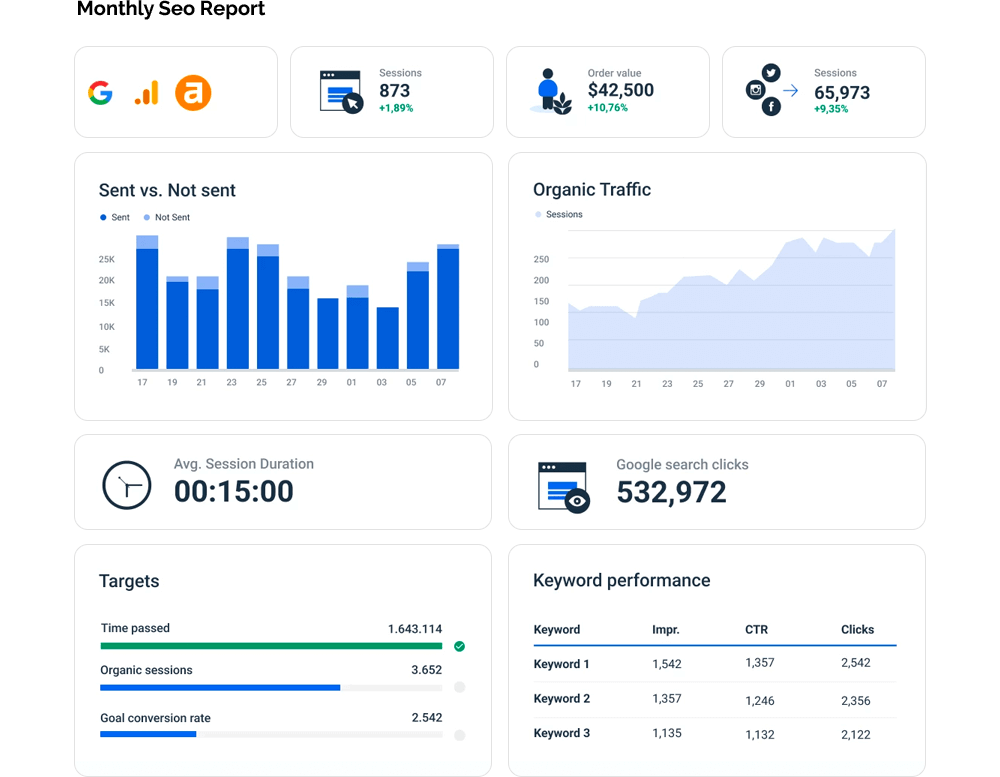The width and height of the screenshot is (1000, 777).
Task: Click the grey status dot beside Goal conversion rate
Action: [x=459, y=735]
